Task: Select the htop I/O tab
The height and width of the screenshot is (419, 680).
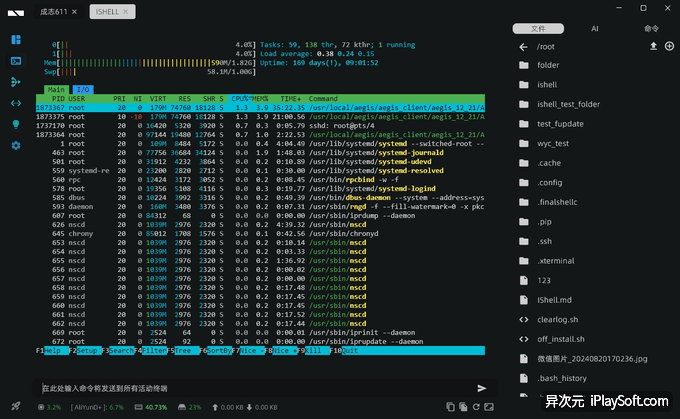Action: pos(83,89)
